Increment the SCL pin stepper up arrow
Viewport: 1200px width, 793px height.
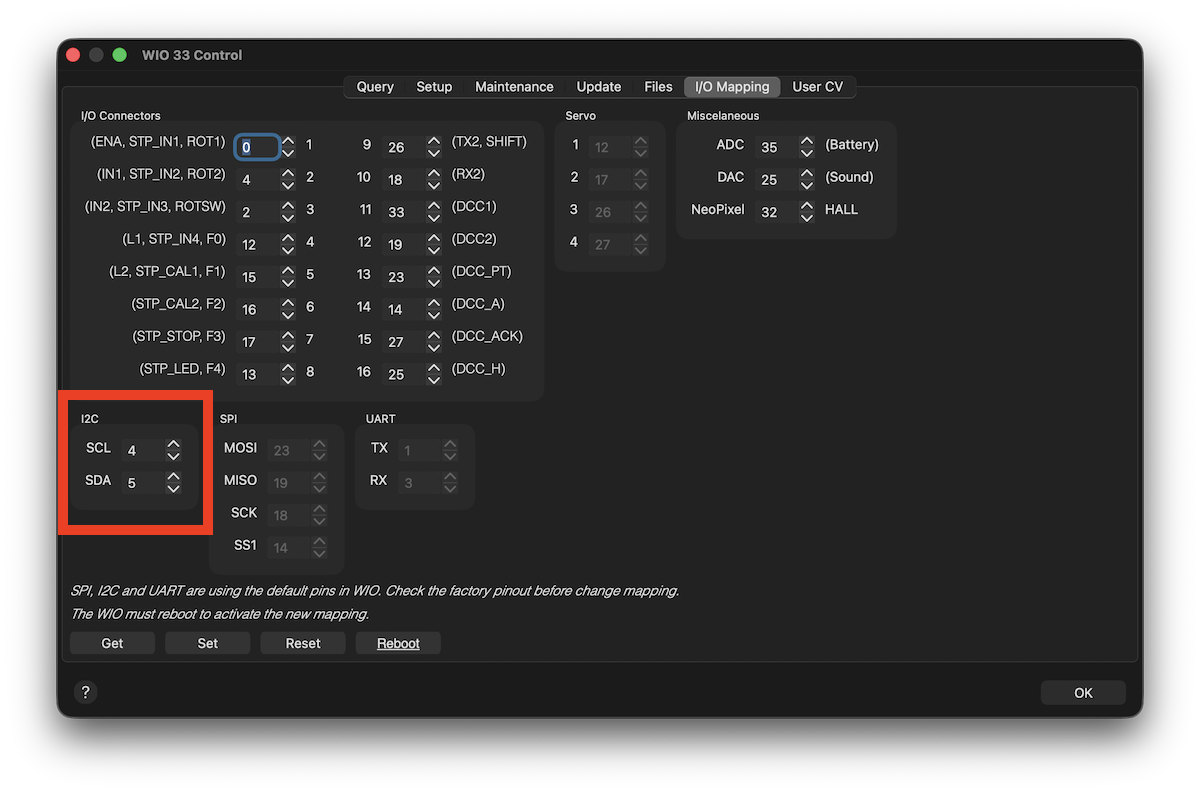click(174, 444)
